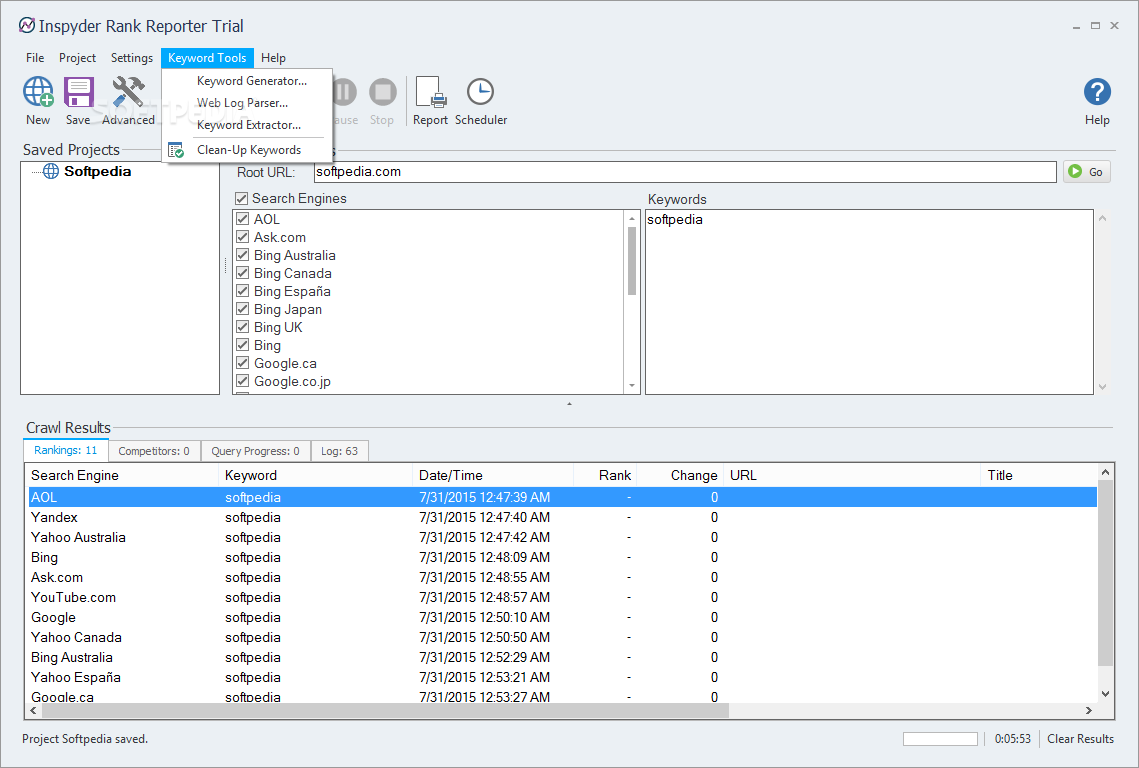Click the Stop crawl button icon

pos(382,92)
